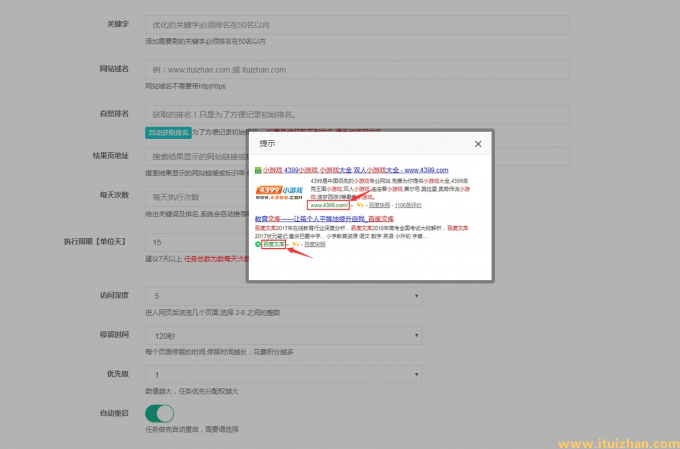
Task: Click the V3 badge in 4399 result
Action: 360,205
